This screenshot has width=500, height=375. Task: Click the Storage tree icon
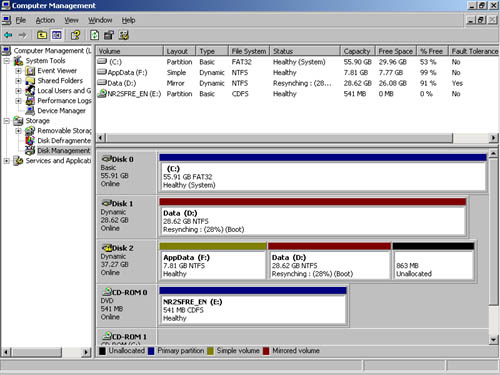(x=18, y=121)
